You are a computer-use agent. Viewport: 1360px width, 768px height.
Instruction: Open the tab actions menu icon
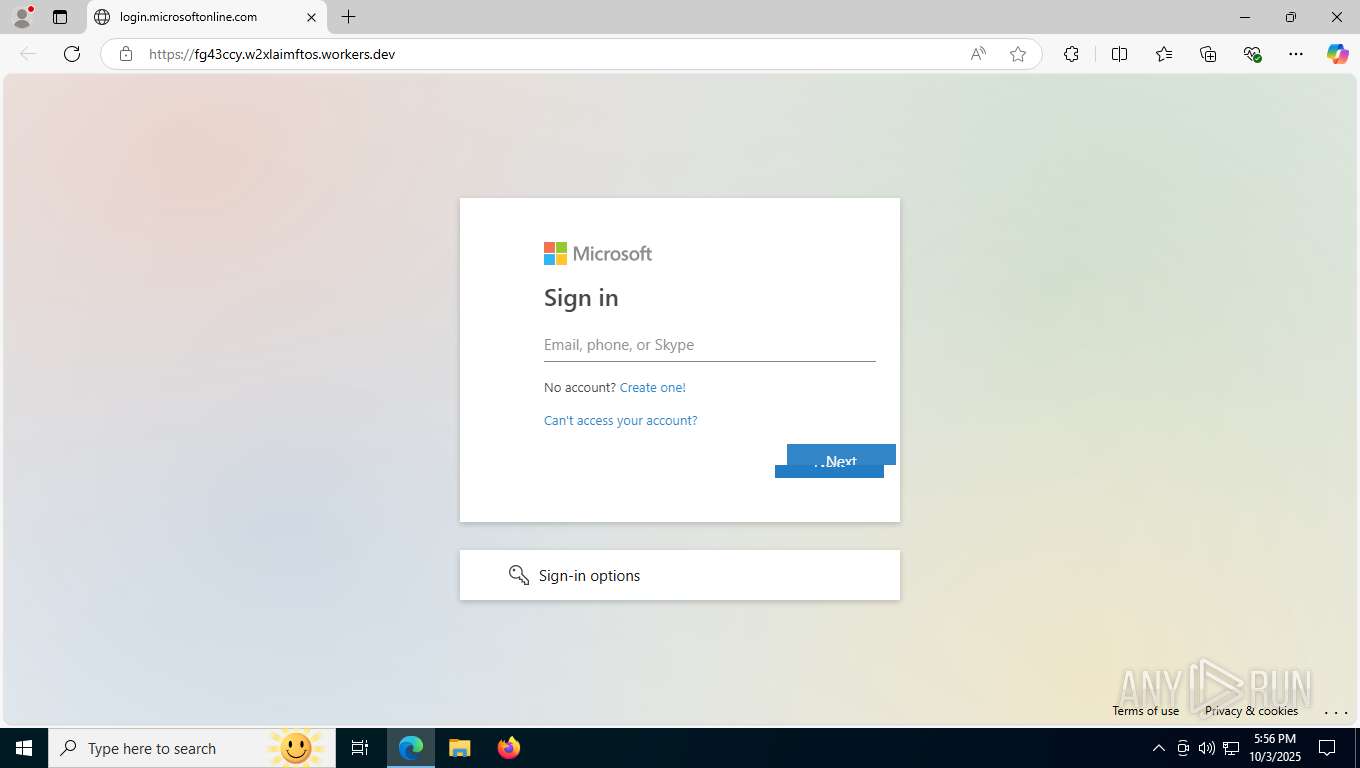(60, 17)
